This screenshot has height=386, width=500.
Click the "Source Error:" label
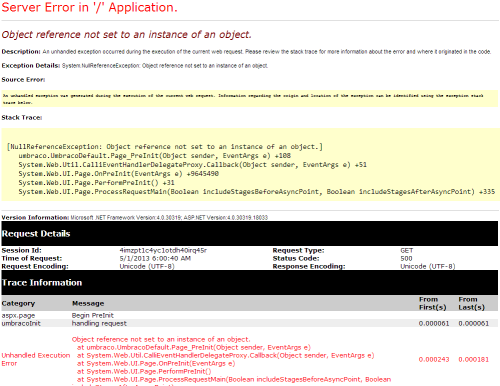pos(23,80)
